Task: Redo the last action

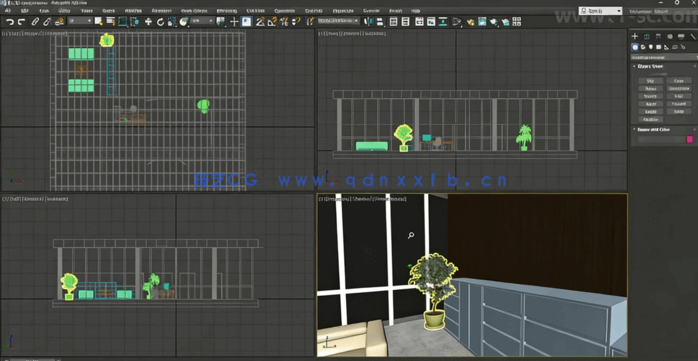Action: pos(21,21)
